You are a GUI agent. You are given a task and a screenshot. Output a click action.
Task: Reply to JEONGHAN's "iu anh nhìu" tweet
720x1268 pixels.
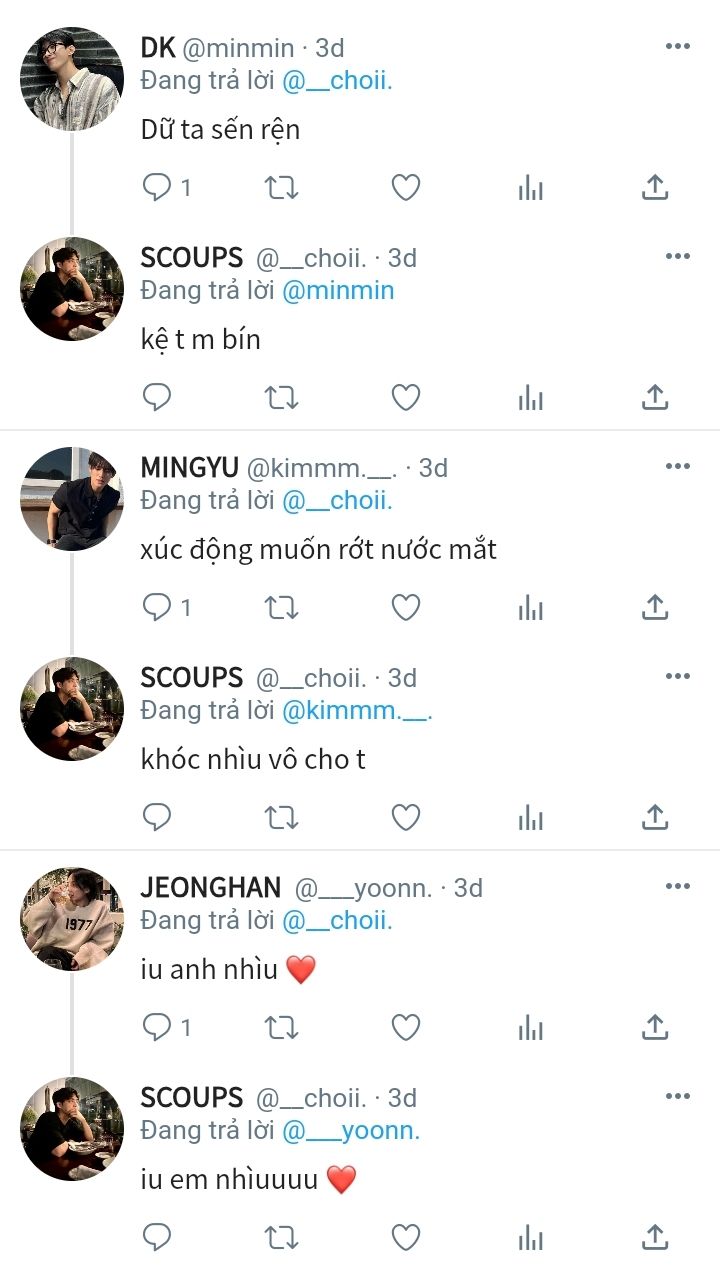[x=157, y=1027]
